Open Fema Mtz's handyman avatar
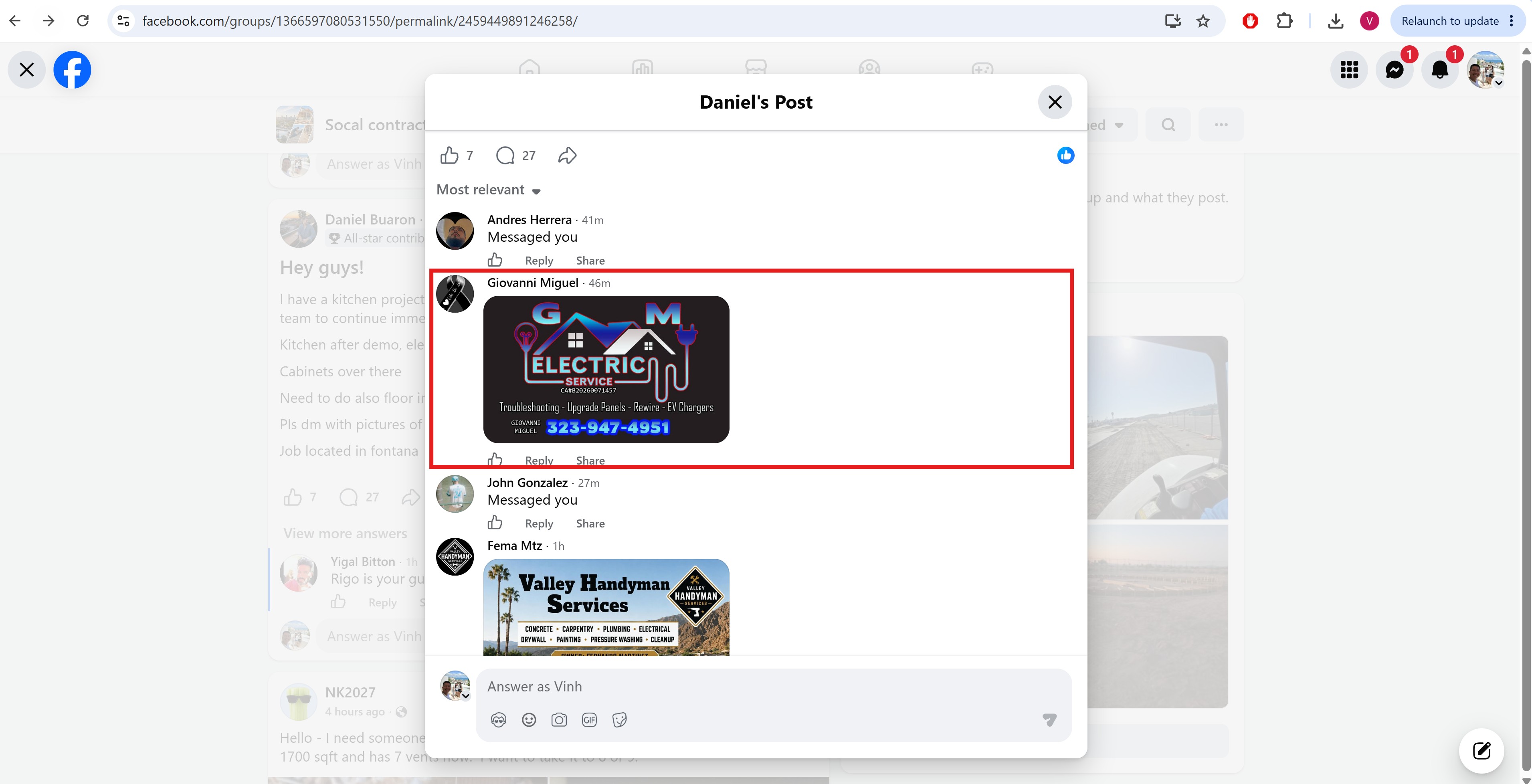 [455, 557]
